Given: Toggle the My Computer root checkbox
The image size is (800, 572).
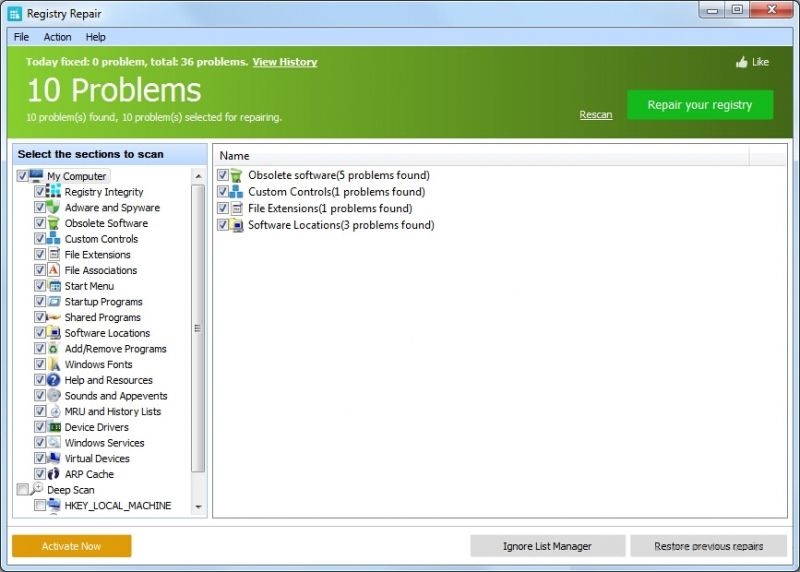Looking at the screenshot, I should (23, 176).
